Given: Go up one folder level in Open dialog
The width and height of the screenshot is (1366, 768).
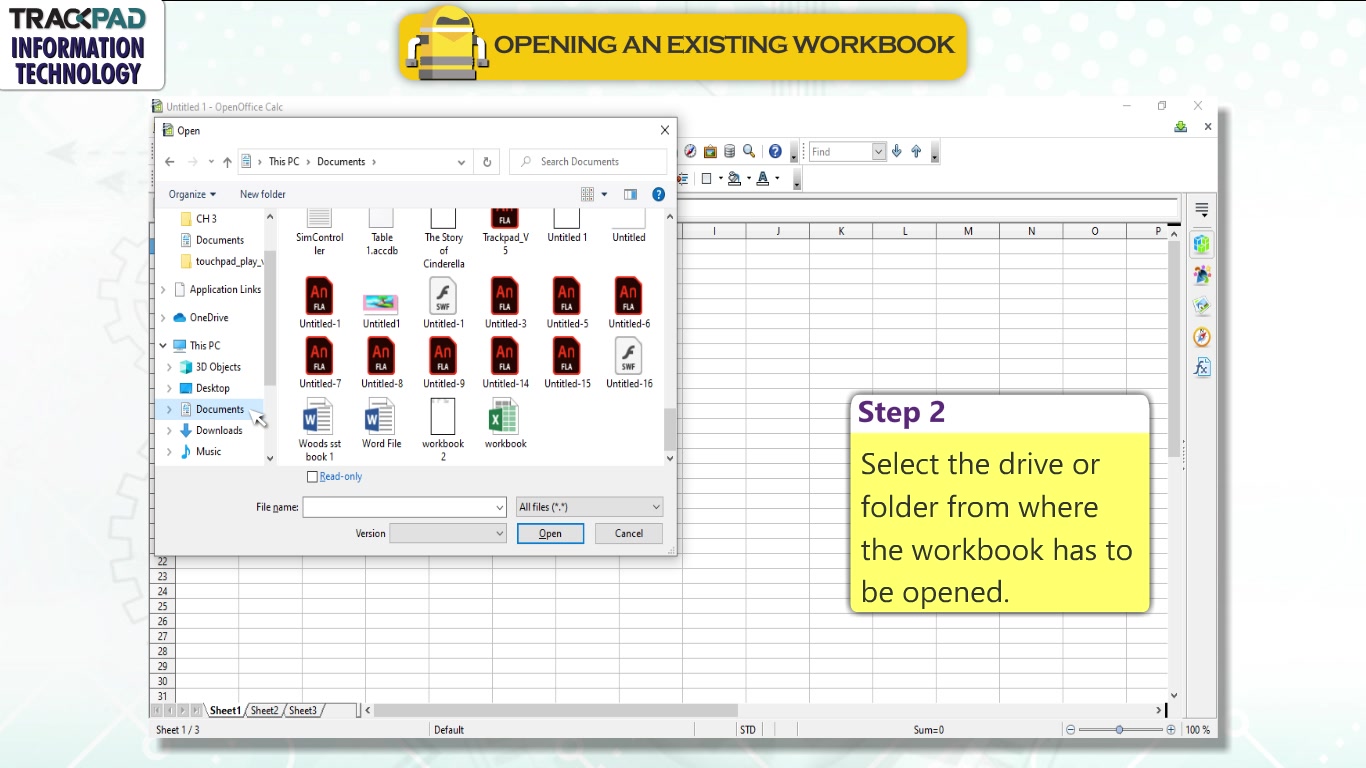Looking at the screenshot, I should (x=227, y=162).
